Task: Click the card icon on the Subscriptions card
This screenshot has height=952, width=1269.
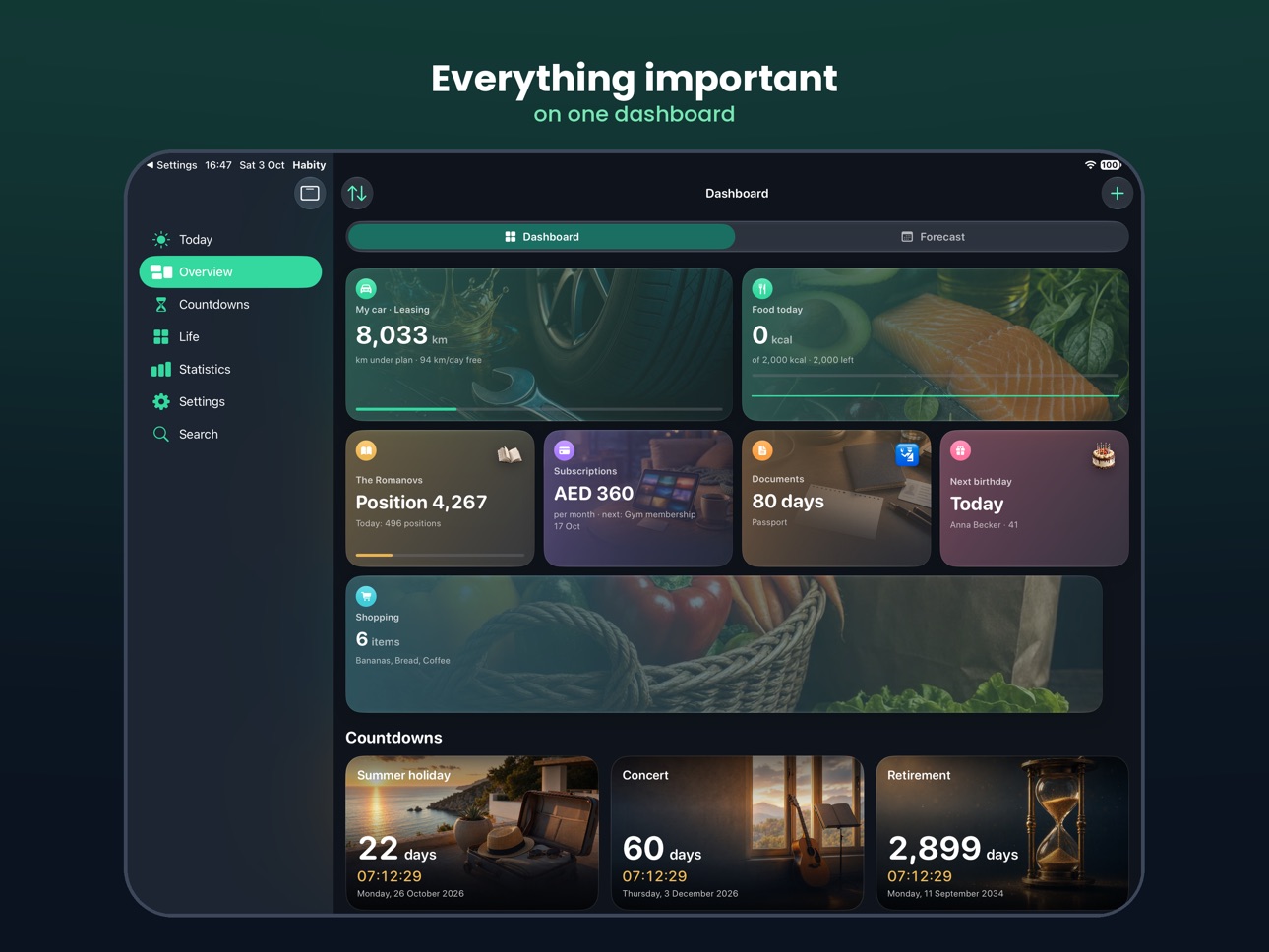Action: 564,450
